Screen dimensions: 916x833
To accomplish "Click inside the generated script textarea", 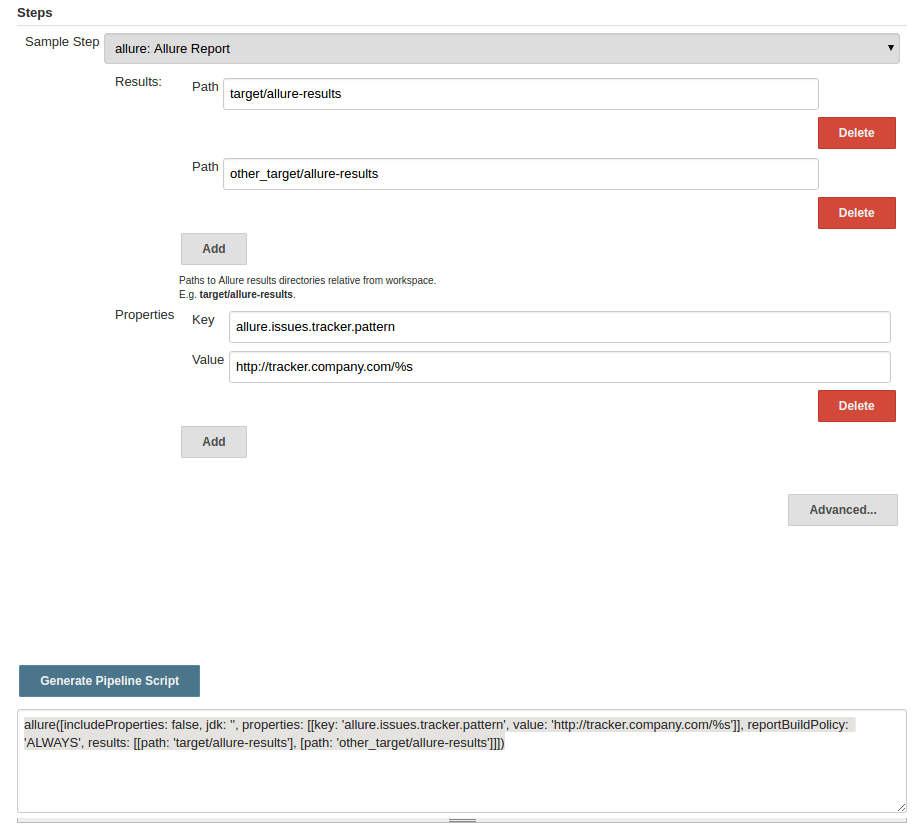I will [x=462, y=761].
